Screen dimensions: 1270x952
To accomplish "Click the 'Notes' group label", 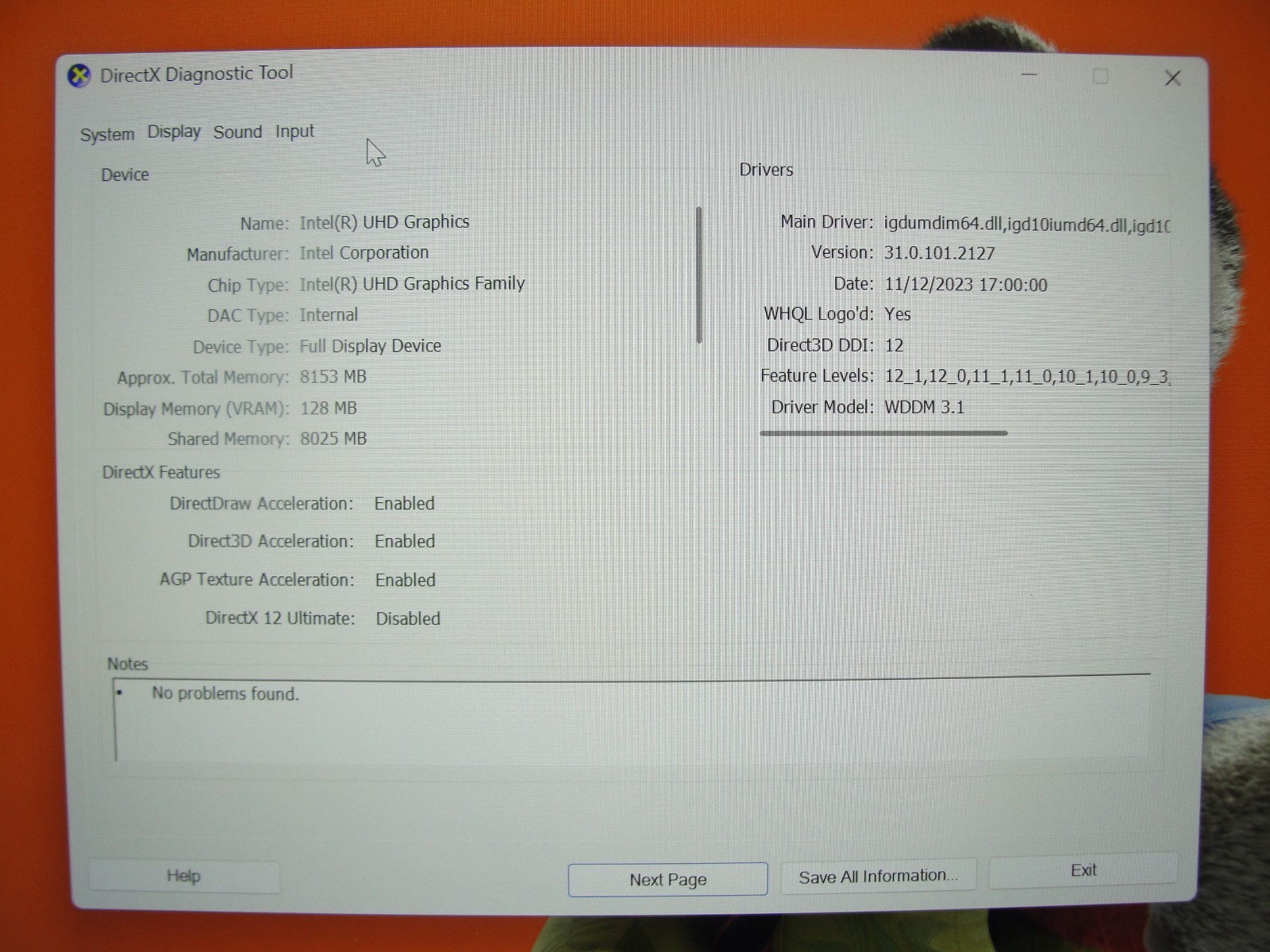I will (128, 664).
